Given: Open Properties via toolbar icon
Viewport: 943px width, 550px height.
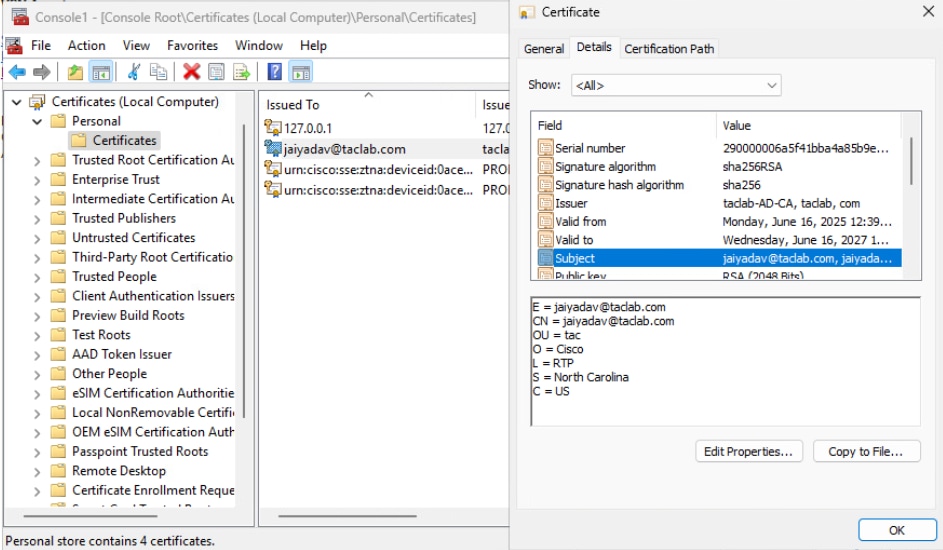Looking at the screenshot, I should pyautogui.click(x=216, y=72).
